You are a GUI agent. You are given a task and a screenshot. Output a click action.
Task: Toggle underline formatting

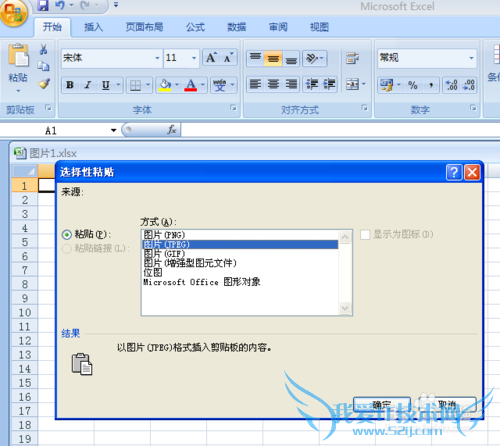106,85
